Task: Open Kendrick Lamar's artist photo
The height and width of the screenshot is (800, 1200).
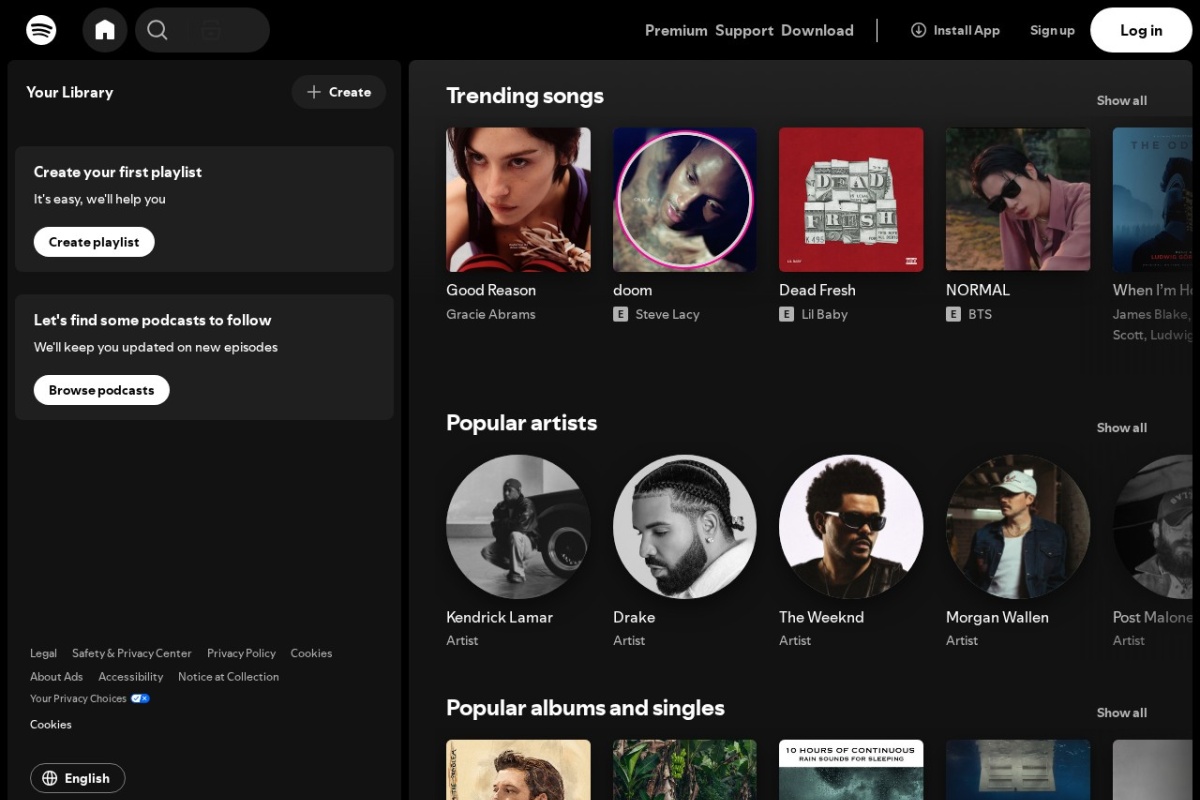Action: (518, 527)
